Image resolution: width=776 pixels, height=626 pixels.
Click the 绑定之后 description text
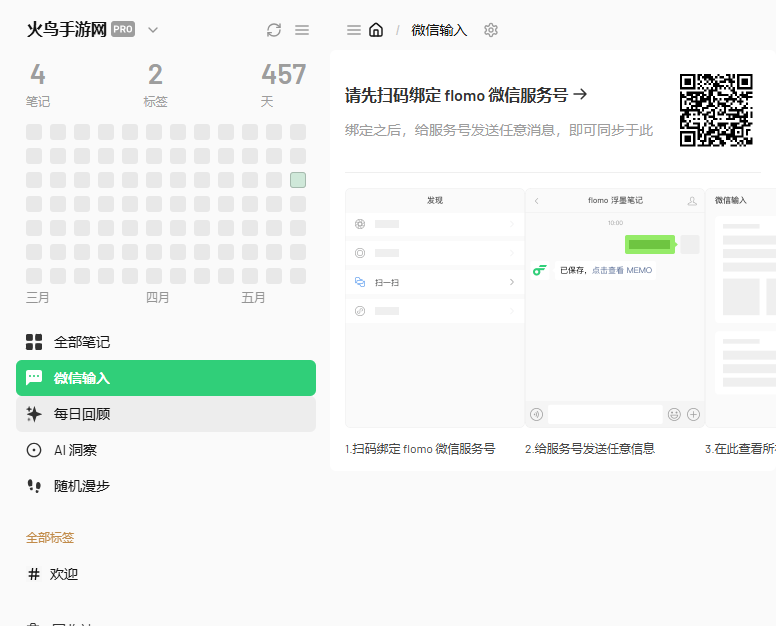[x=499, y=130]
